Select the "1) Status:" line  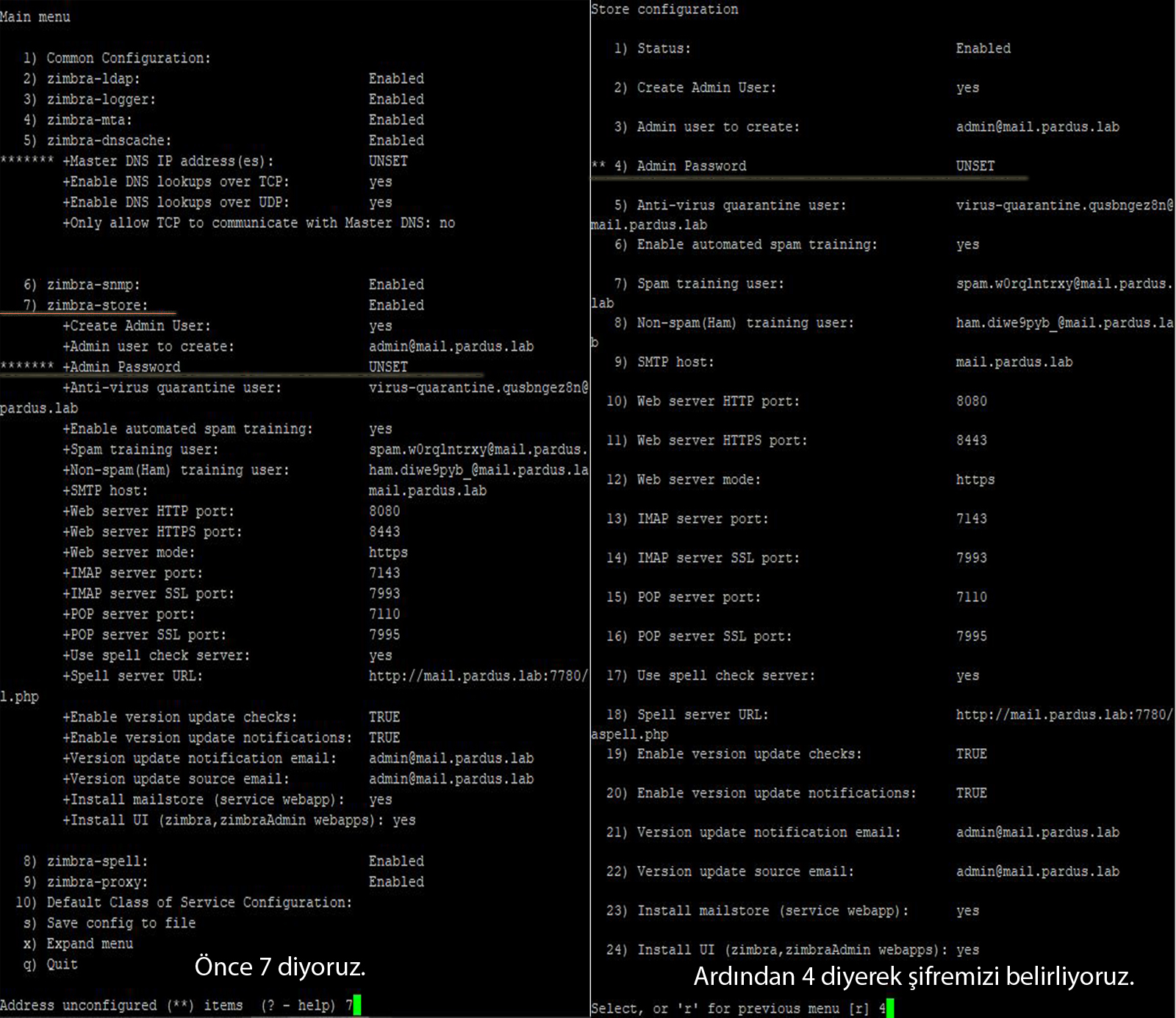click(x=653, y=49)
